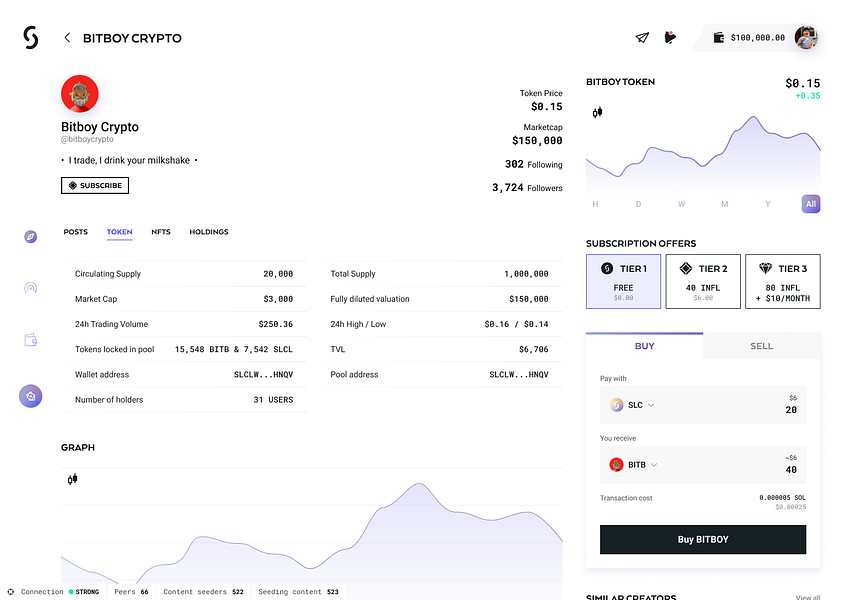Click the SUBSCRIBE button
844x600 pixels.
[95, 185]
